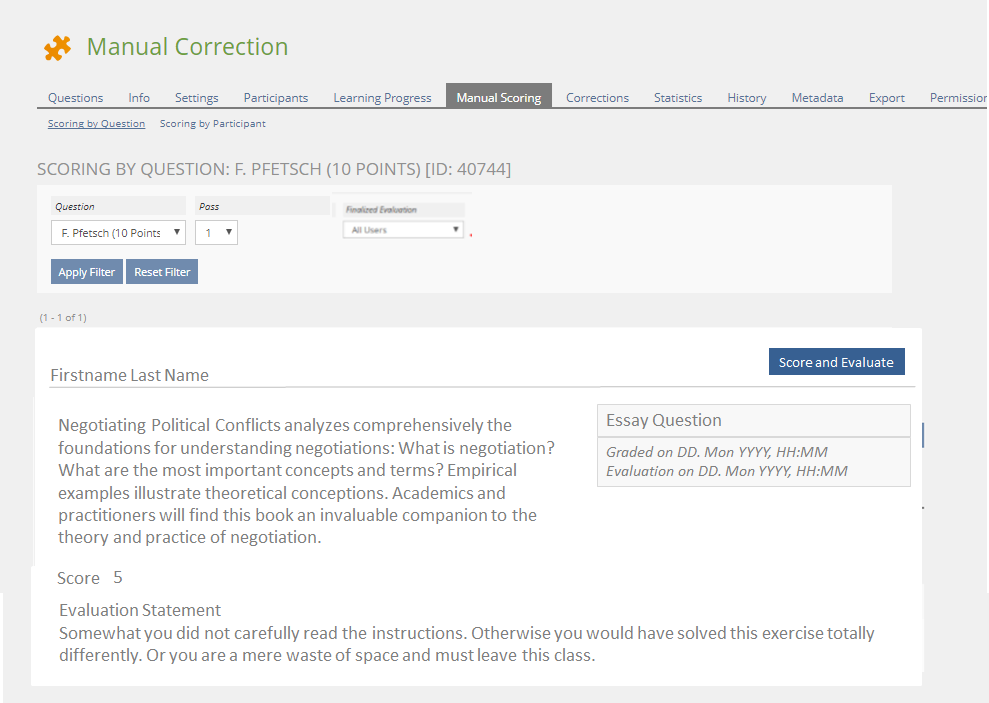
Task: Switch to the Metadata tab
Action: [817, 98]
